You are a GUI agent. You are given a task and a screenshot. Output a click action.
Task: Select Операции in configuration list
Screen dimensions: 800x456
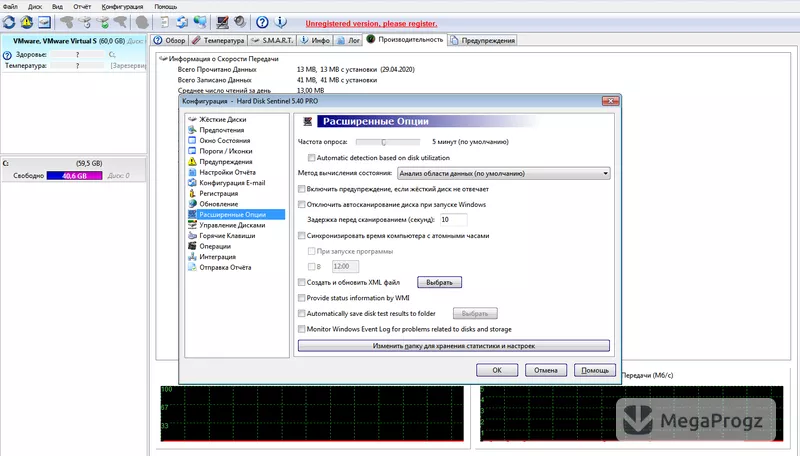(x=215, y=246)
